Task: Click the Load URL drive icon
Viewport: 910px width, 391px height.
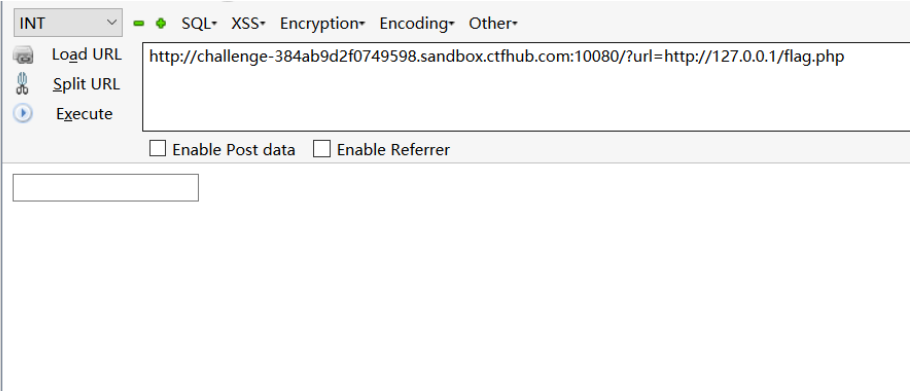Action: click(23, 55)
